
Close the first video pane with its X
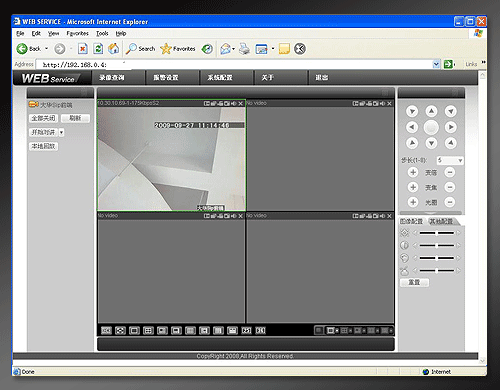click(x=240, y=104)
